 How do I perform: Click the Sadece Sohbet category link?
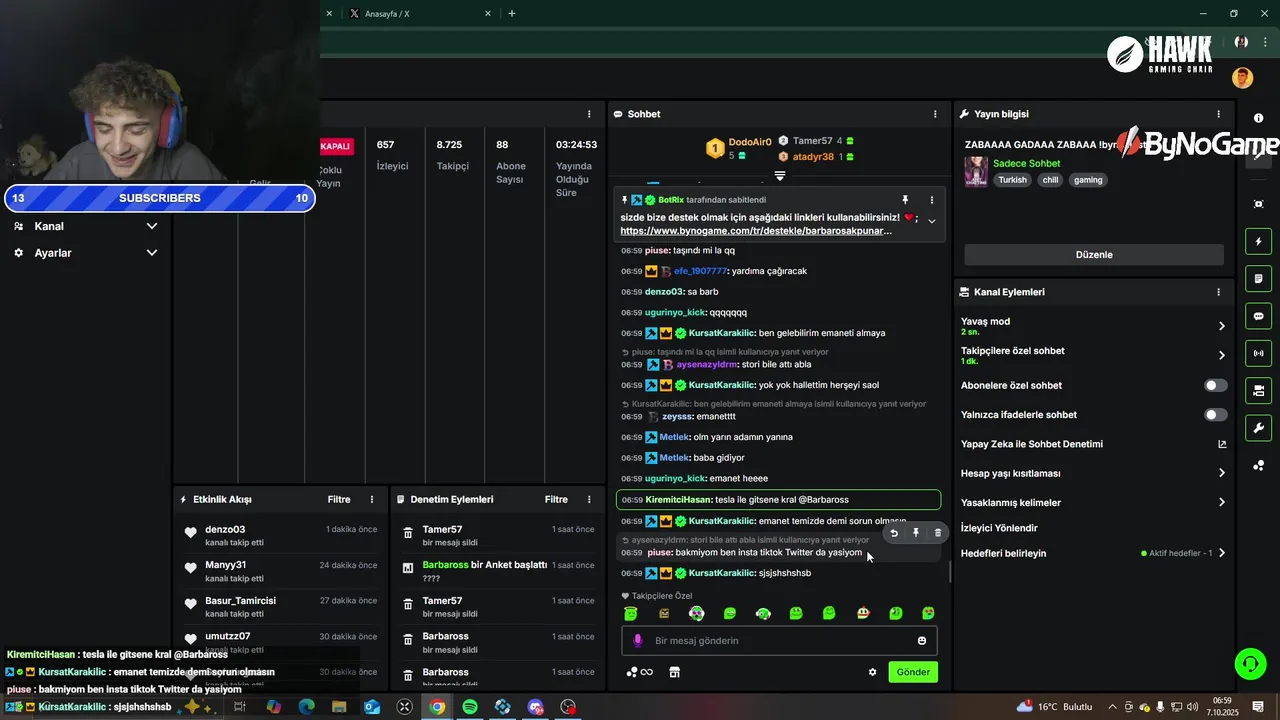coord(1027,163)
